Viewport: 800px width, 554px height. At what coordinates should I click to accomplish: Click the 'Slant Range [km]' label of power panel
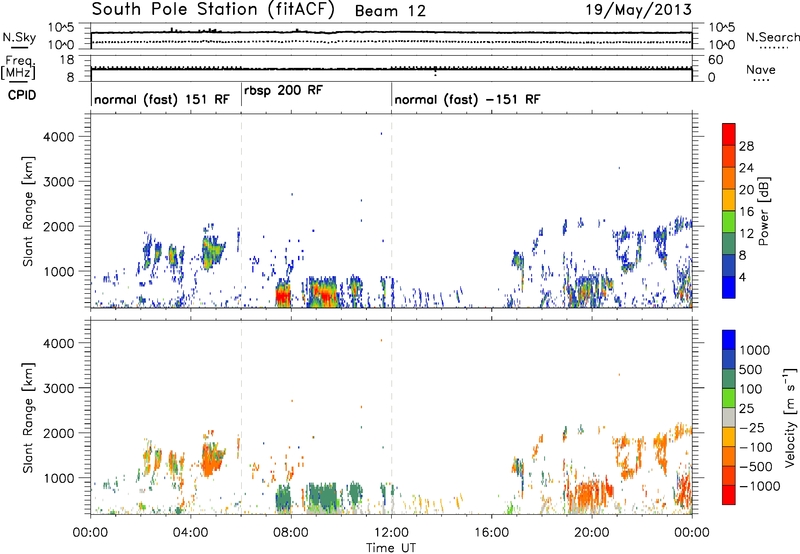tap(28, 211)
